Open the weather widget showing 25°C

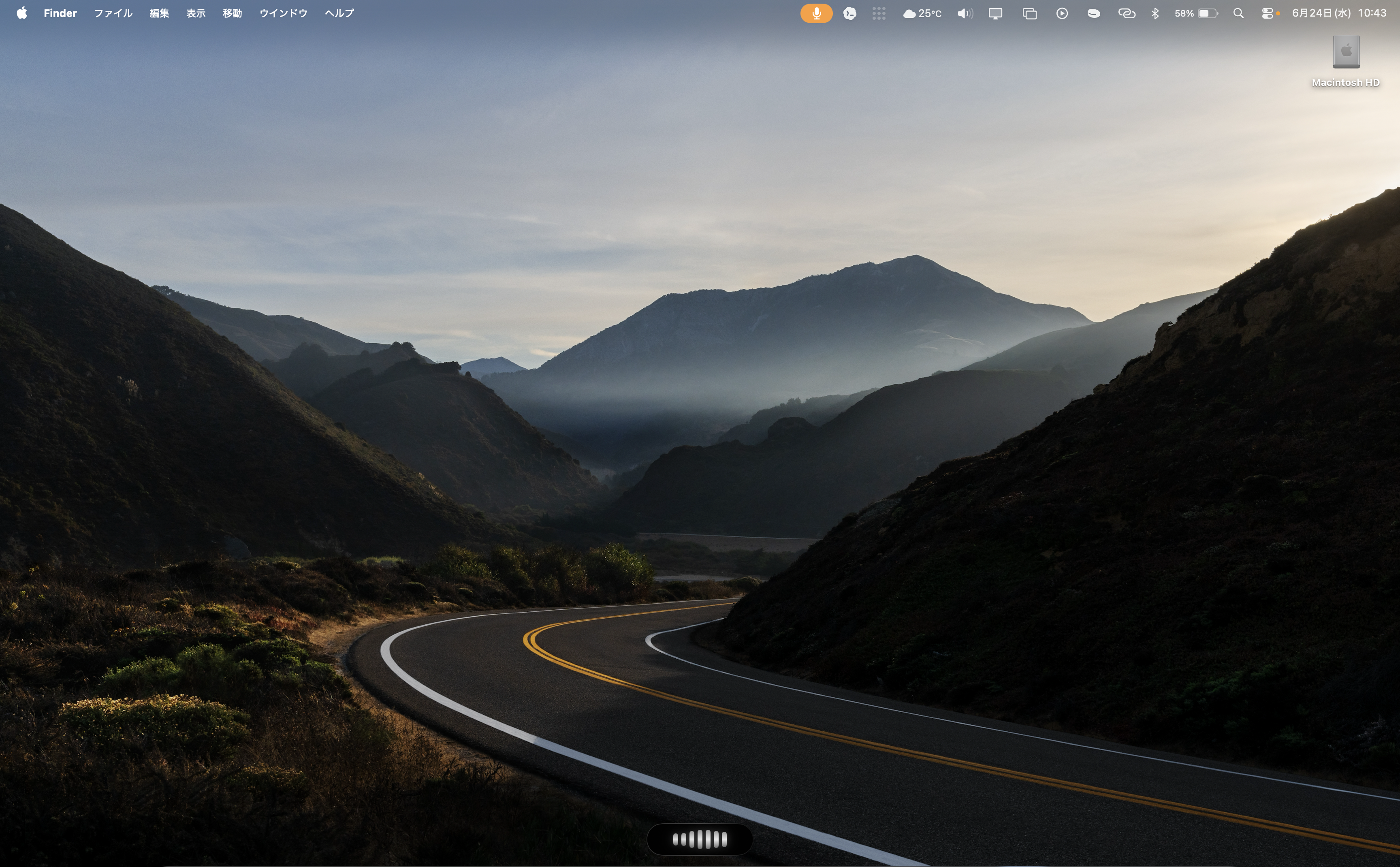[922, 13]
